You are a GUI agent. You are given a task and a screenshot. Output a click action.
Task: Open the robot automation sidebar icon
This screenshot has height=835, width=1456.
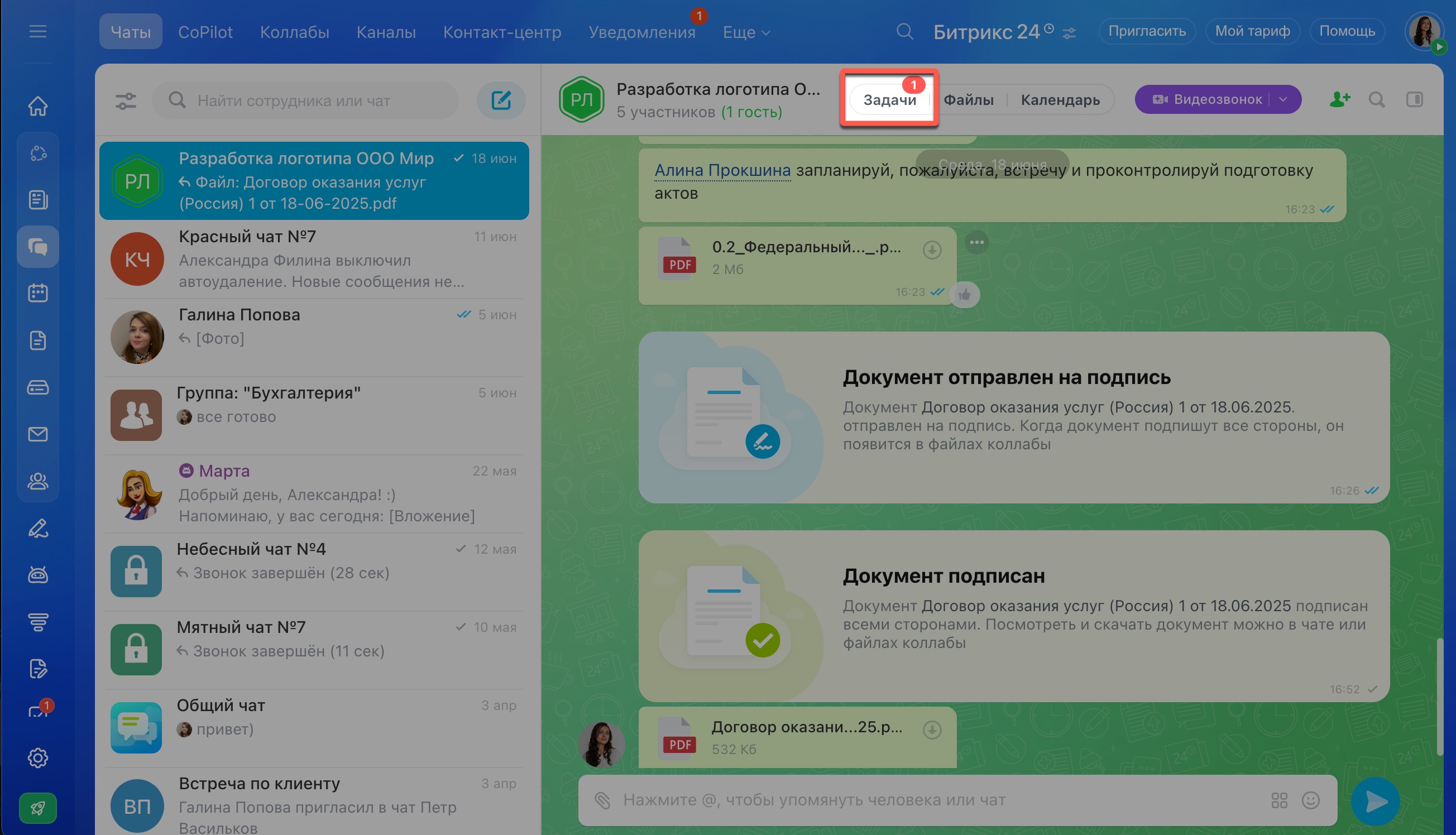(38, 575)
